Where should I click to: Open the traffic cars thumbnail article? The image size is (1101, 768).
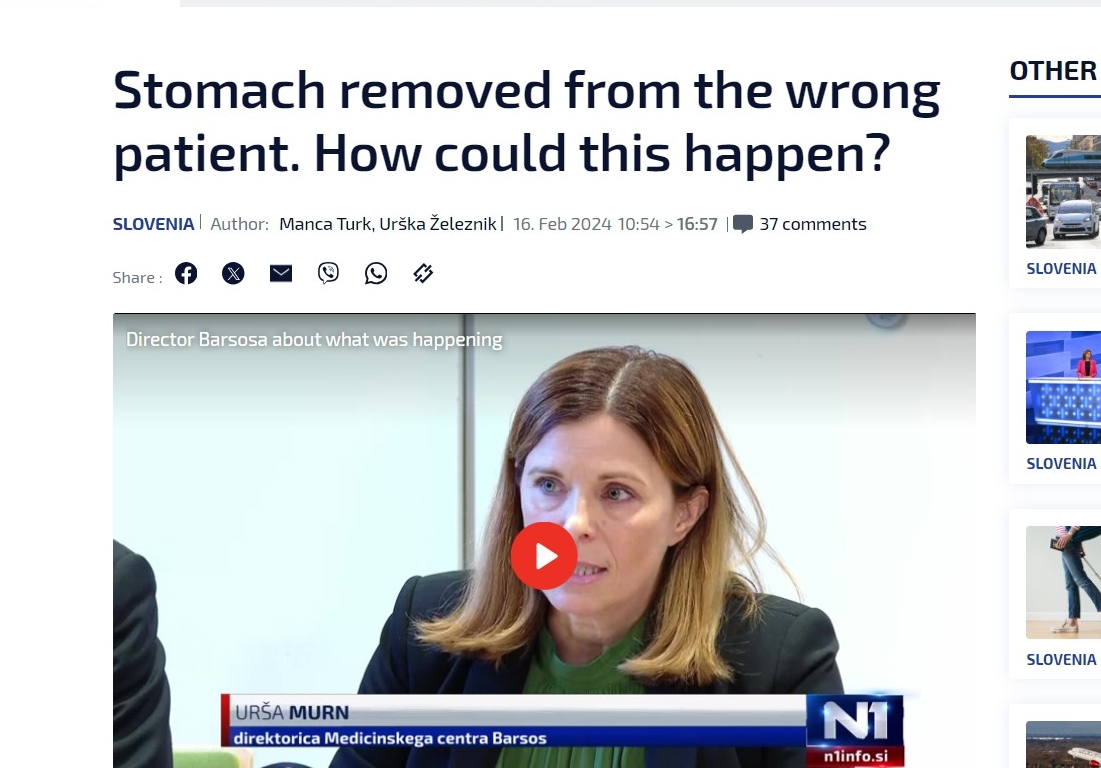pyautogui.click(x=1063, y=192)
